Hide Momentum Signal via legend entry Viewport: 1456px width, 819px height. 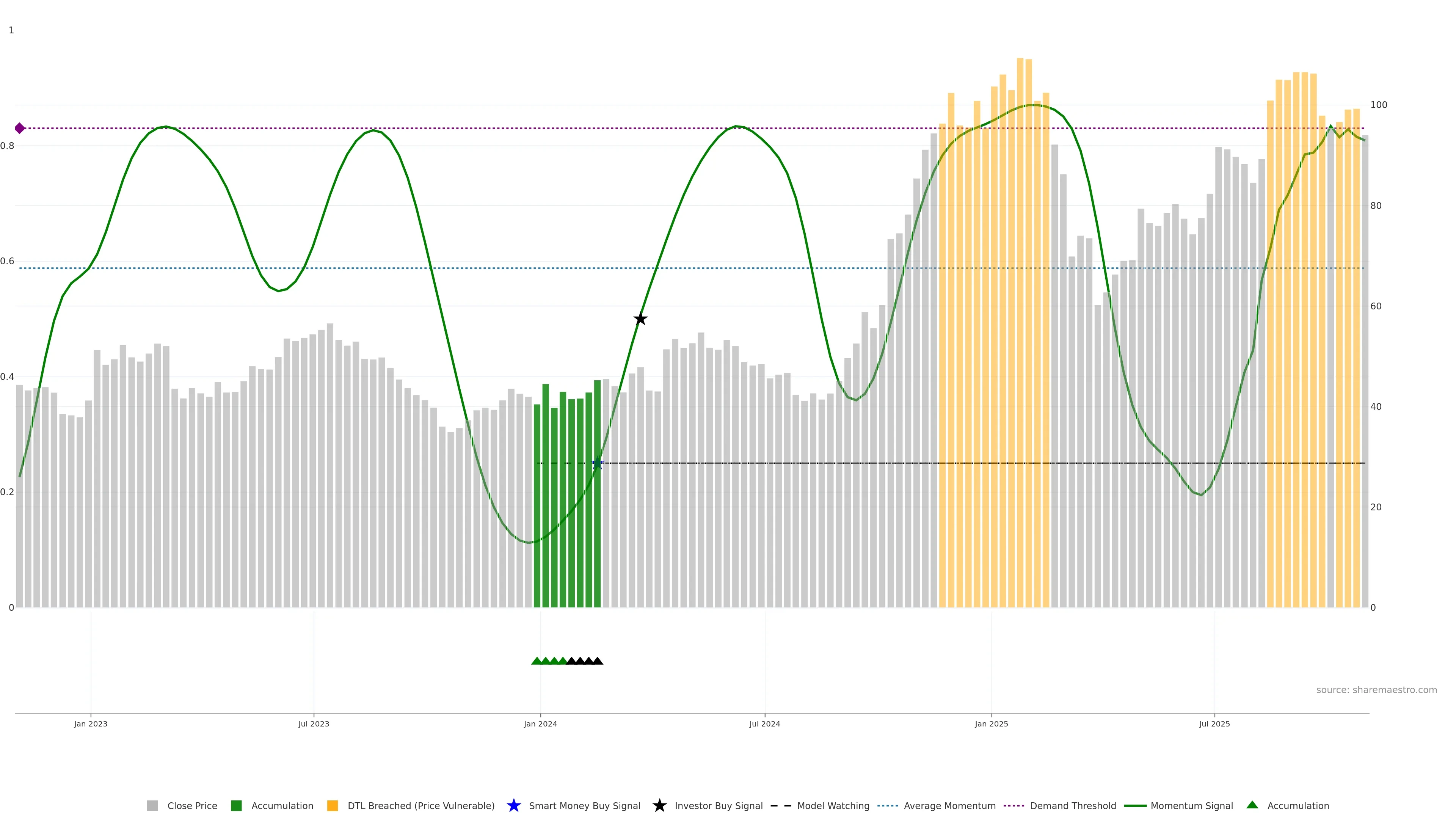[x=1191, y=806]
